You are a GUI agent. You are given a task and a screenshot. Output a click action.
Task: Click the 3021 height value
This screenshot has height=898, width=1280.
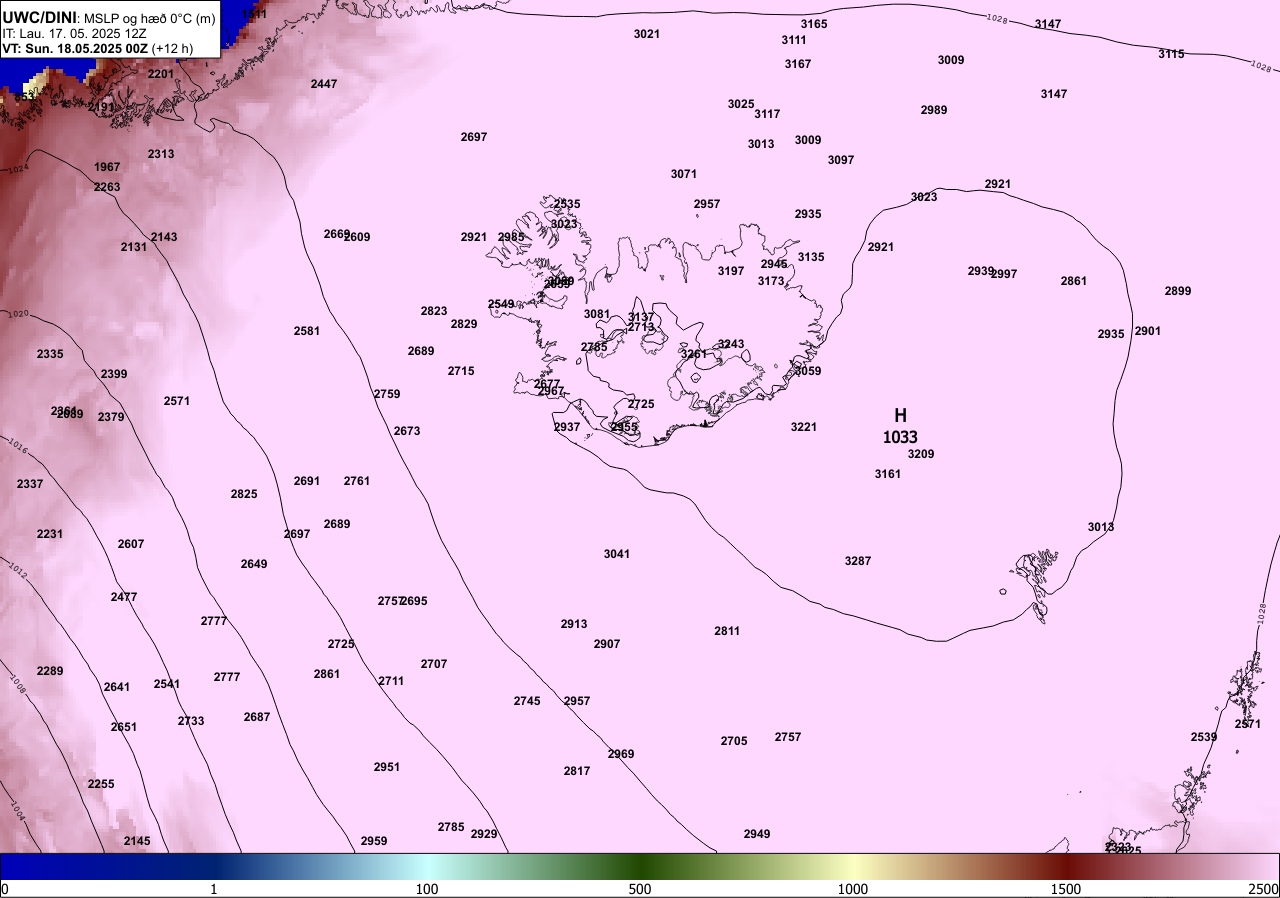(x=647, y=34)
